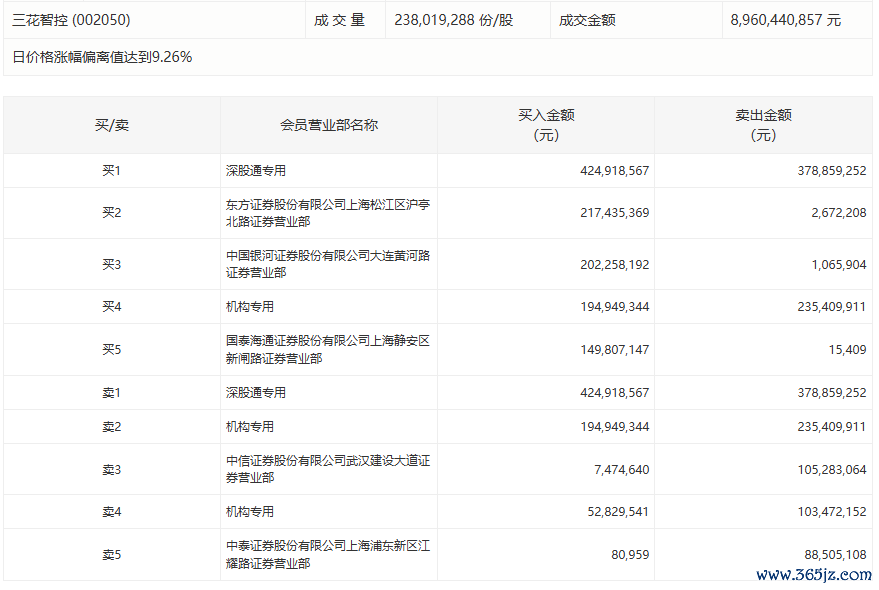Click the 机构专用 name in the 卖4 row
879x590 pixels.
pos(250,512)
